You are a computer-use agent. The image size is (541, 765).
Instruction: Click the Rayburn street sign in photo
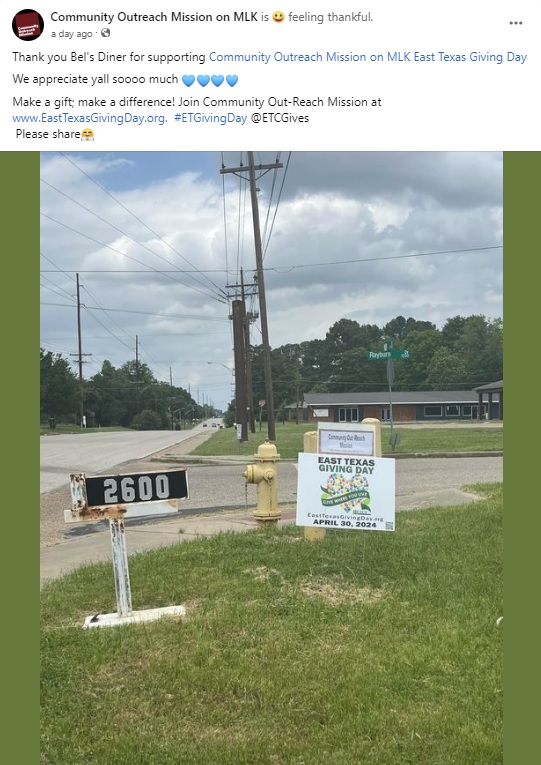coord(387,355)
